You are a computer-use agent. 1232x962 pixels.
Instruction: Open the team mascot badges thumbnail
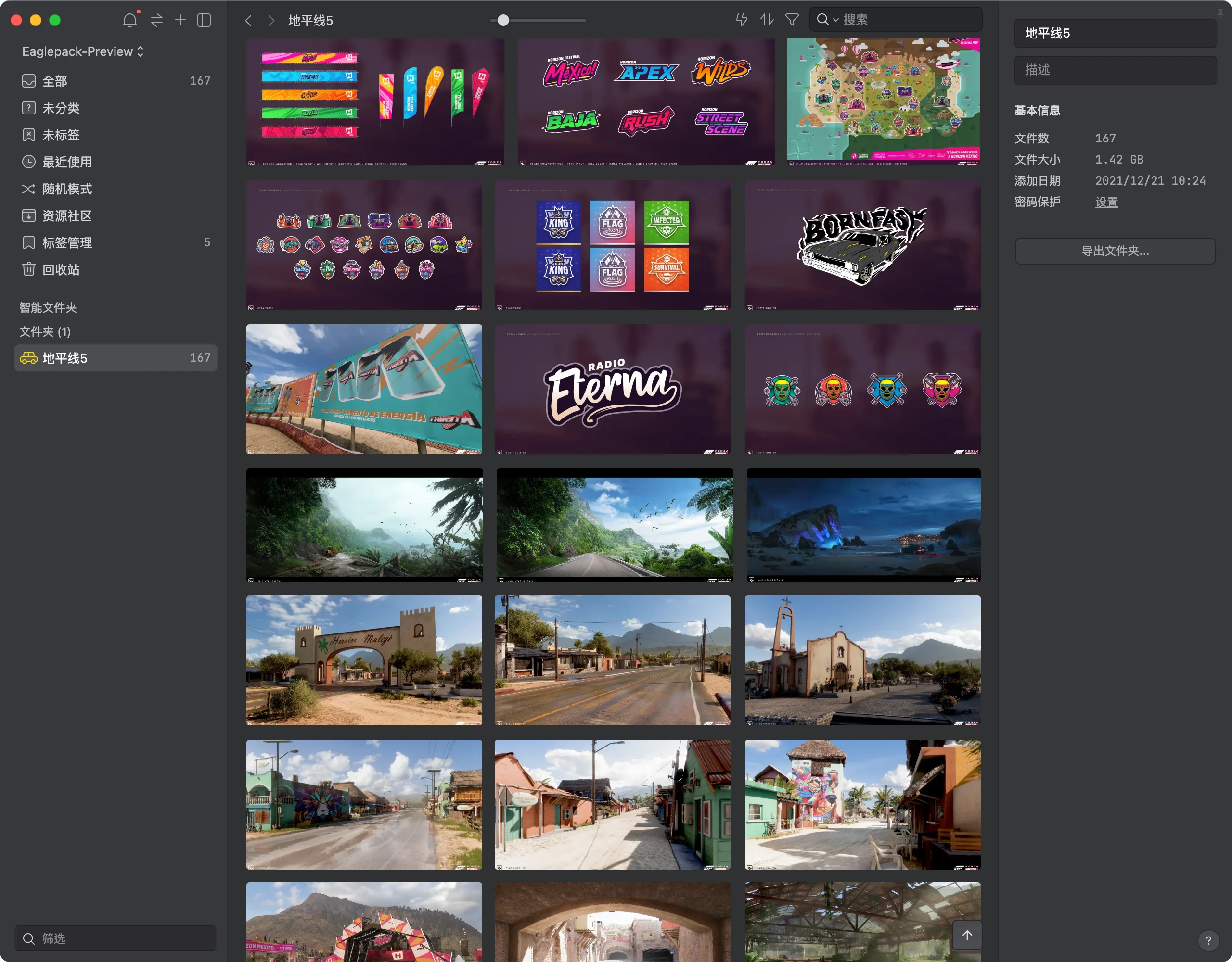(364, 245)
